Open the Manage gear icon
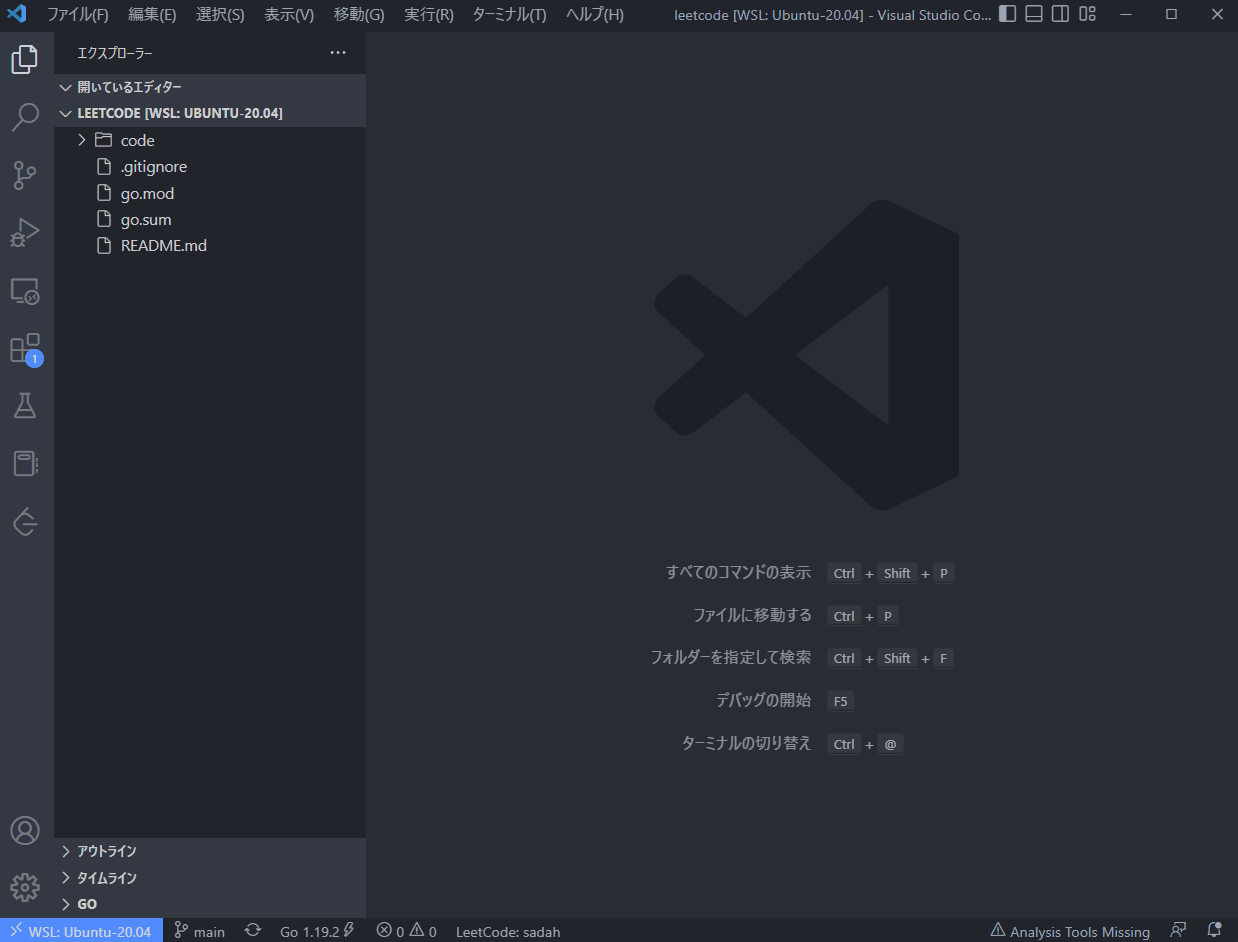 [x=25, y=888]
